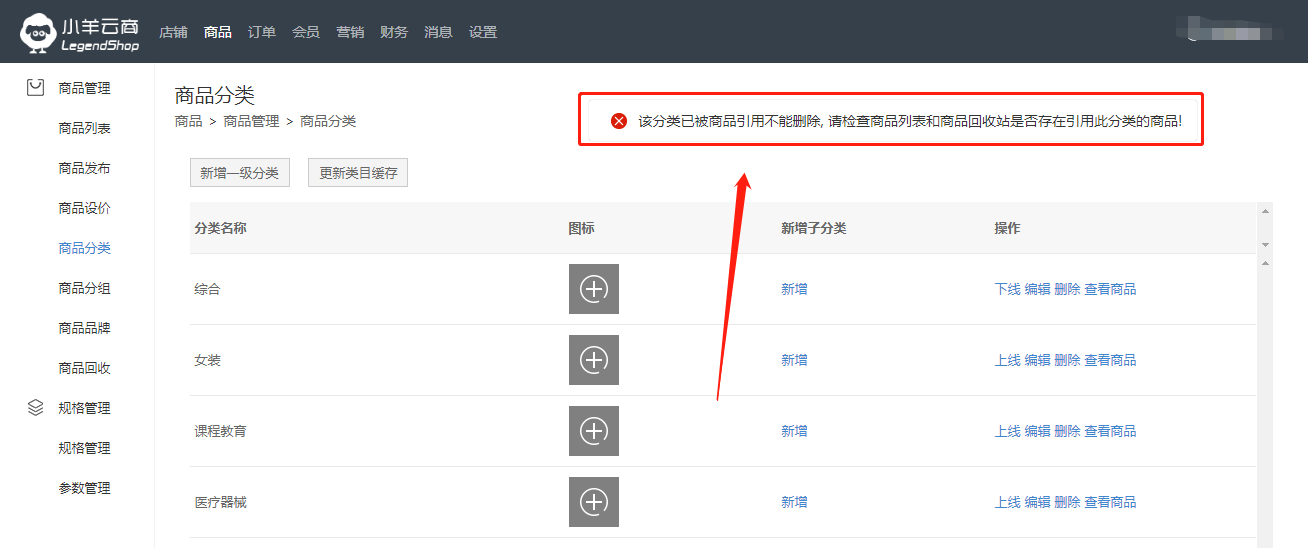Screen dimensions: 1308x548
Task: Upload icon for 女装 category
Action: 594,360
